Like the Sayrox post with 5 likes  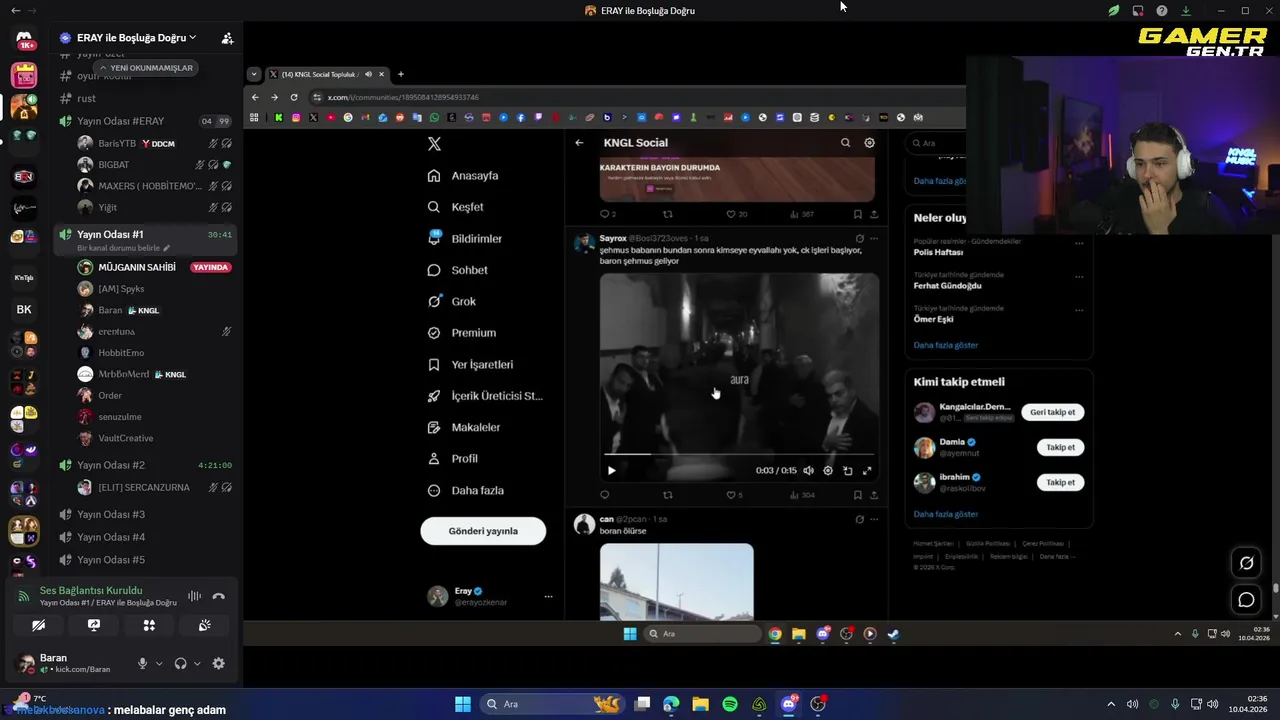tap(733, 495)
